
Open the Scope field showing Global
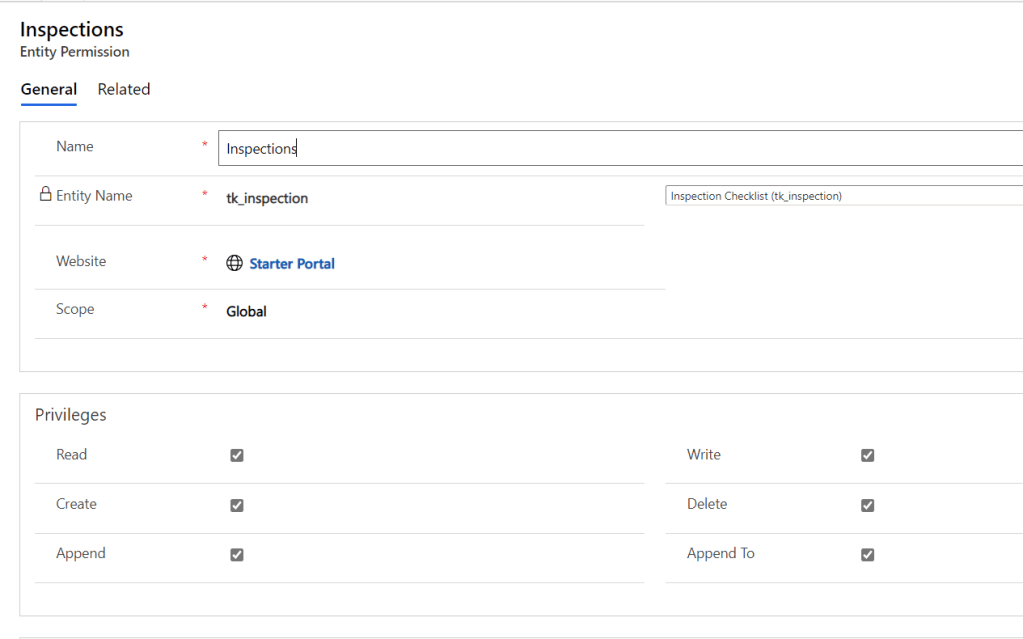(x=246, y=311)
